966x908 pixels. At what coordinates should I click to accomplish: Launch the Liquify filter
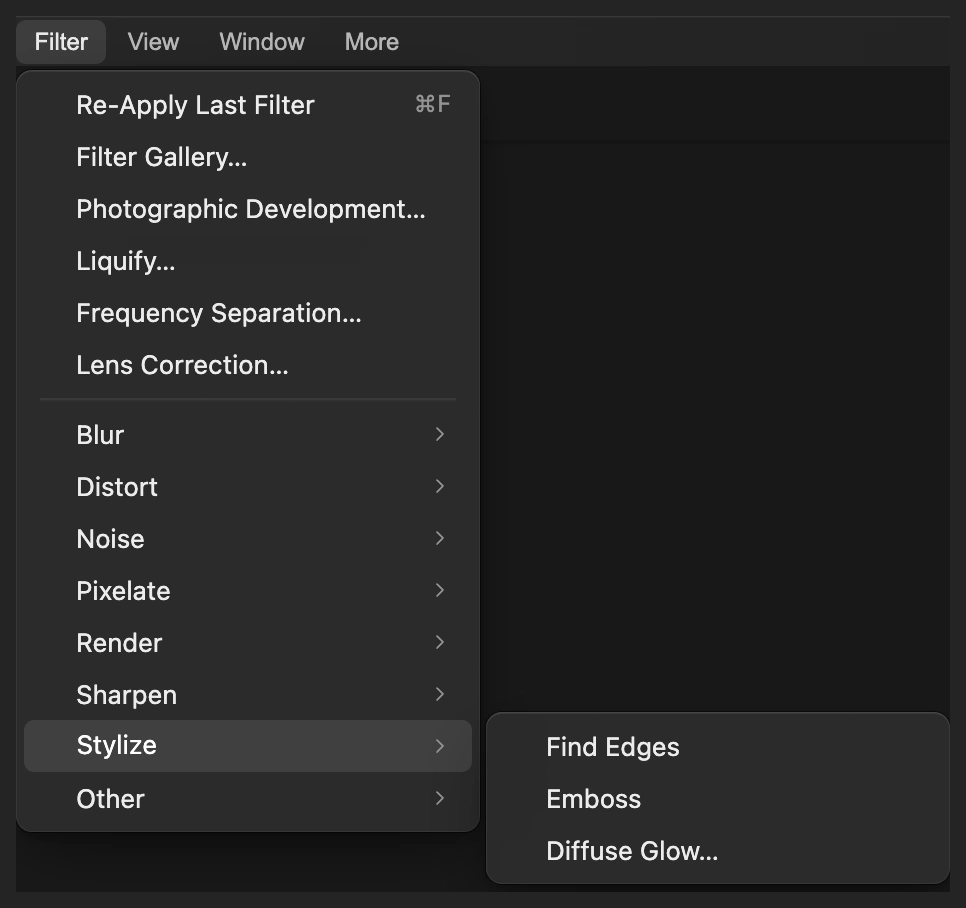tap(248, 261)
